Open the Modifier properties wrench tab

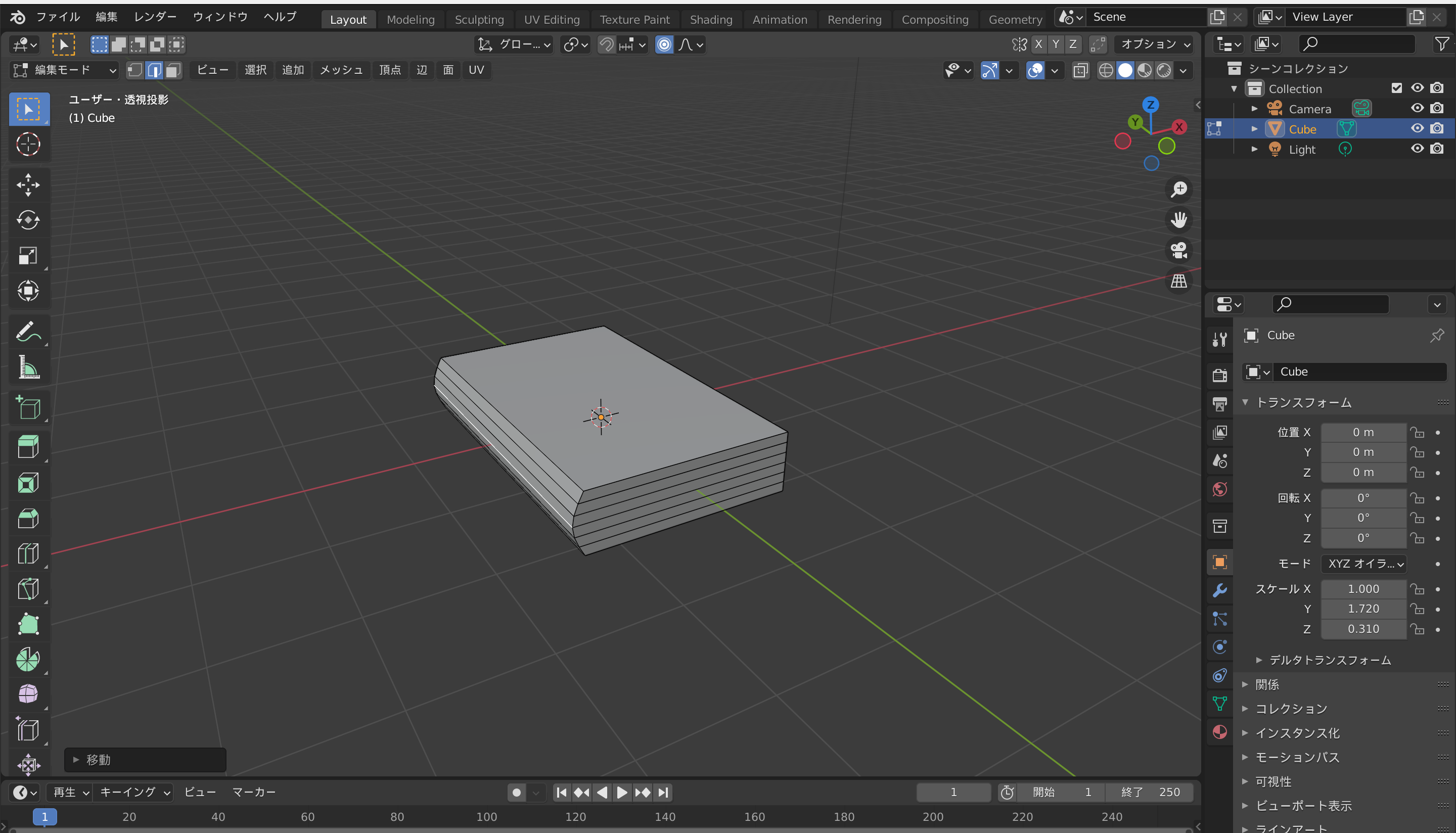pos(1219,590)
